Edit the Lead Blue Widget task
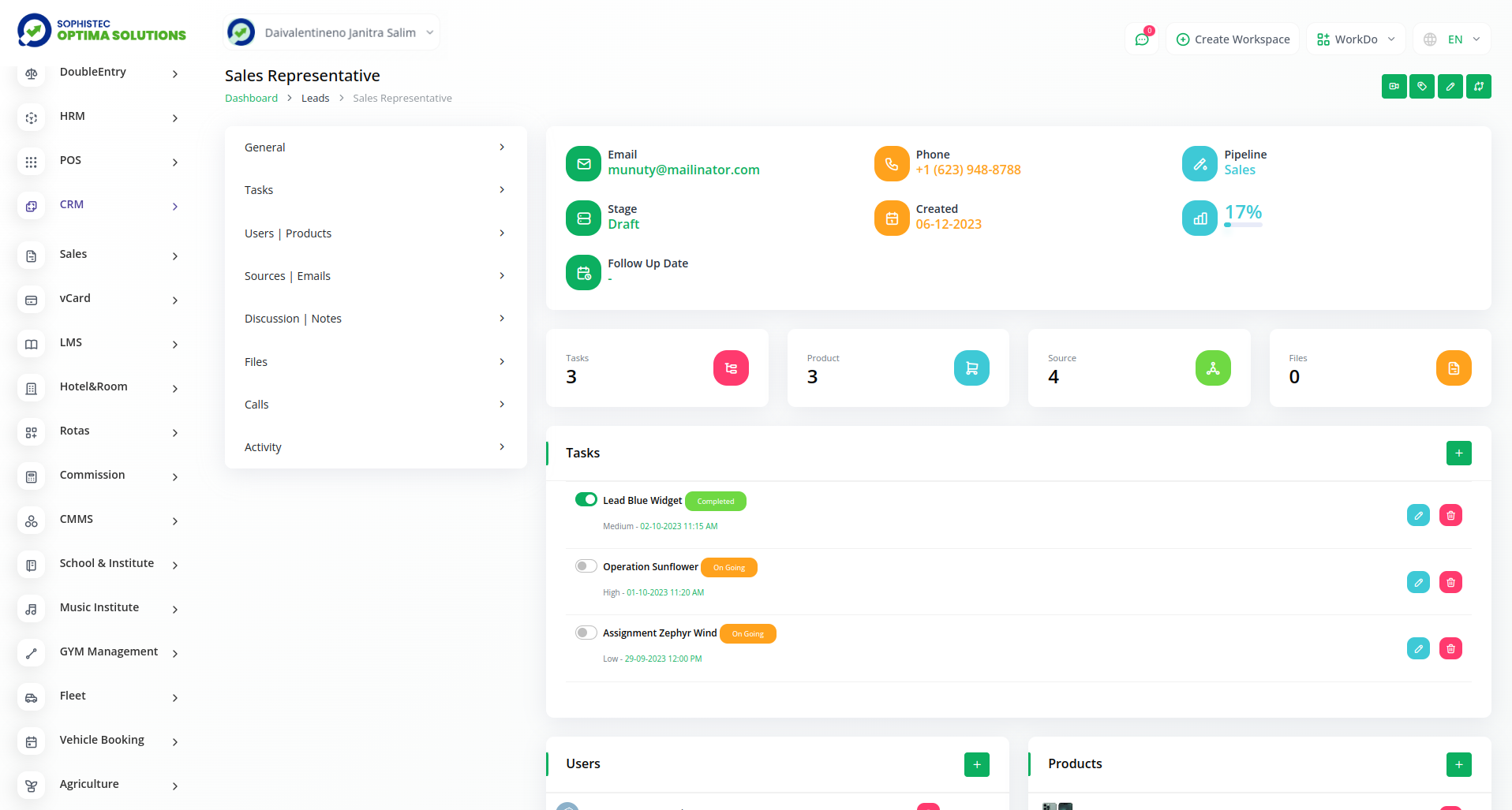The image size is (1512, 810). [x=1417, y=516]
